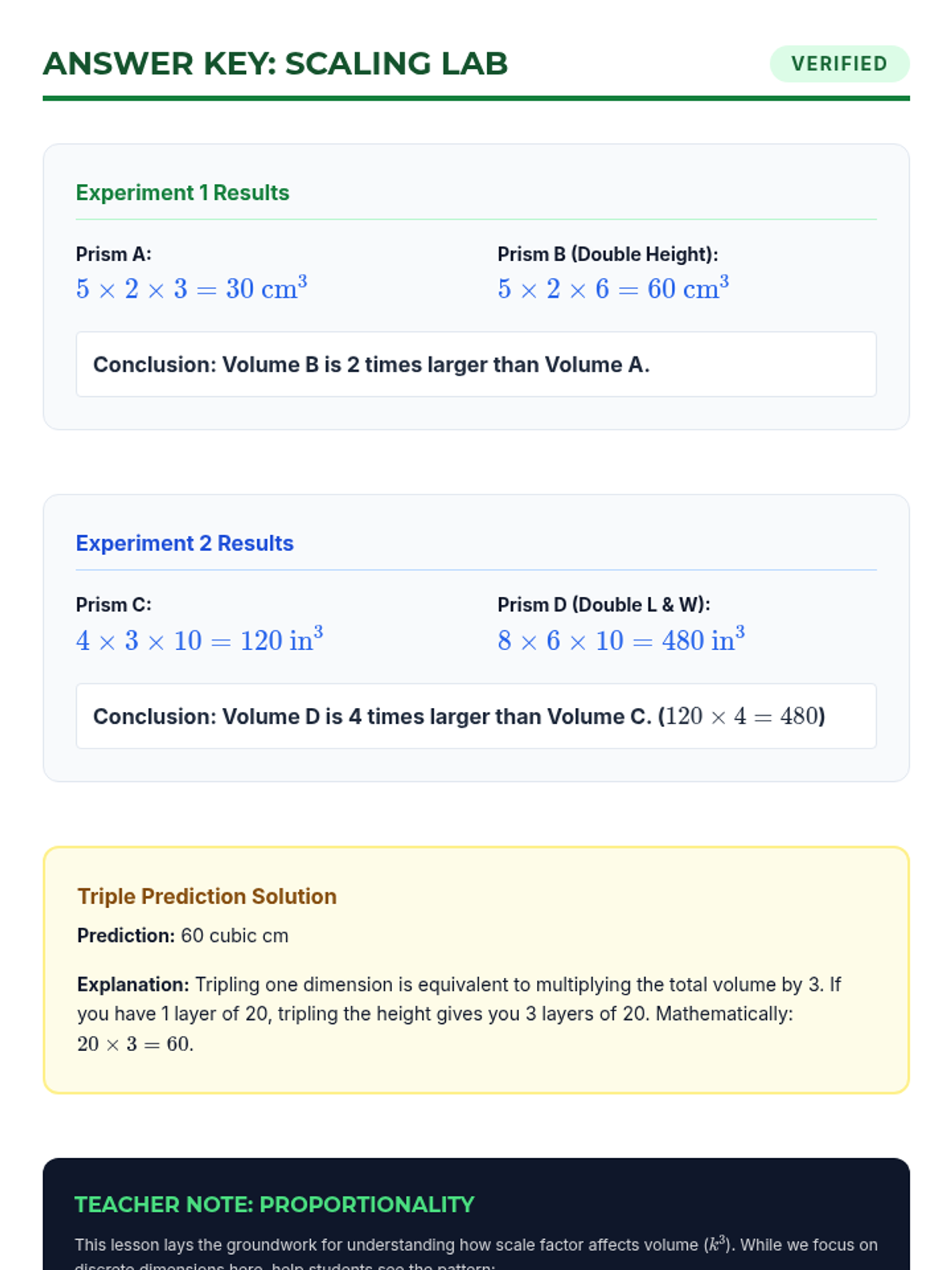
Task: Click the Teacher Note: Proportionality heading
Action: pyautogui.click(x=274, y=1204)
